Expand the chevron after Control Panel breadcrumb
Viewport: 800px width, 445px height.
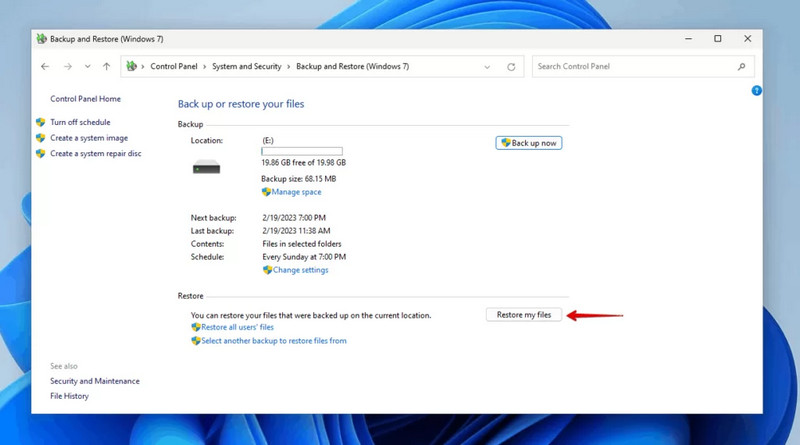[x=205, y=67]
